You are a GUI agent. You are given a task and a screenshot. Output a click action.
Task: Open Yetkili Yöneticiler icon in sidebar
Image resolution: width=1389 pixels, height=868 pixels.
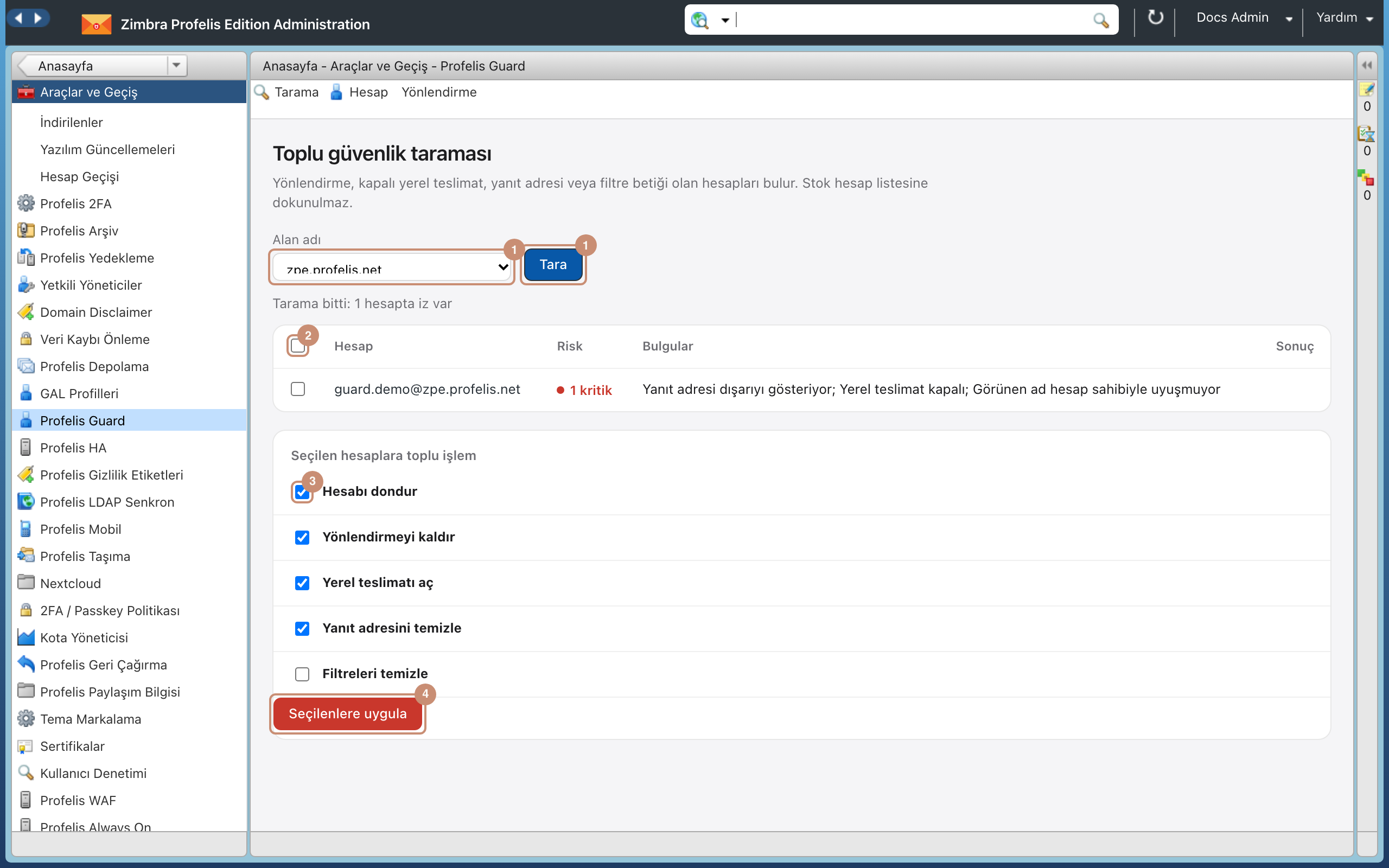tap(26, 285)
